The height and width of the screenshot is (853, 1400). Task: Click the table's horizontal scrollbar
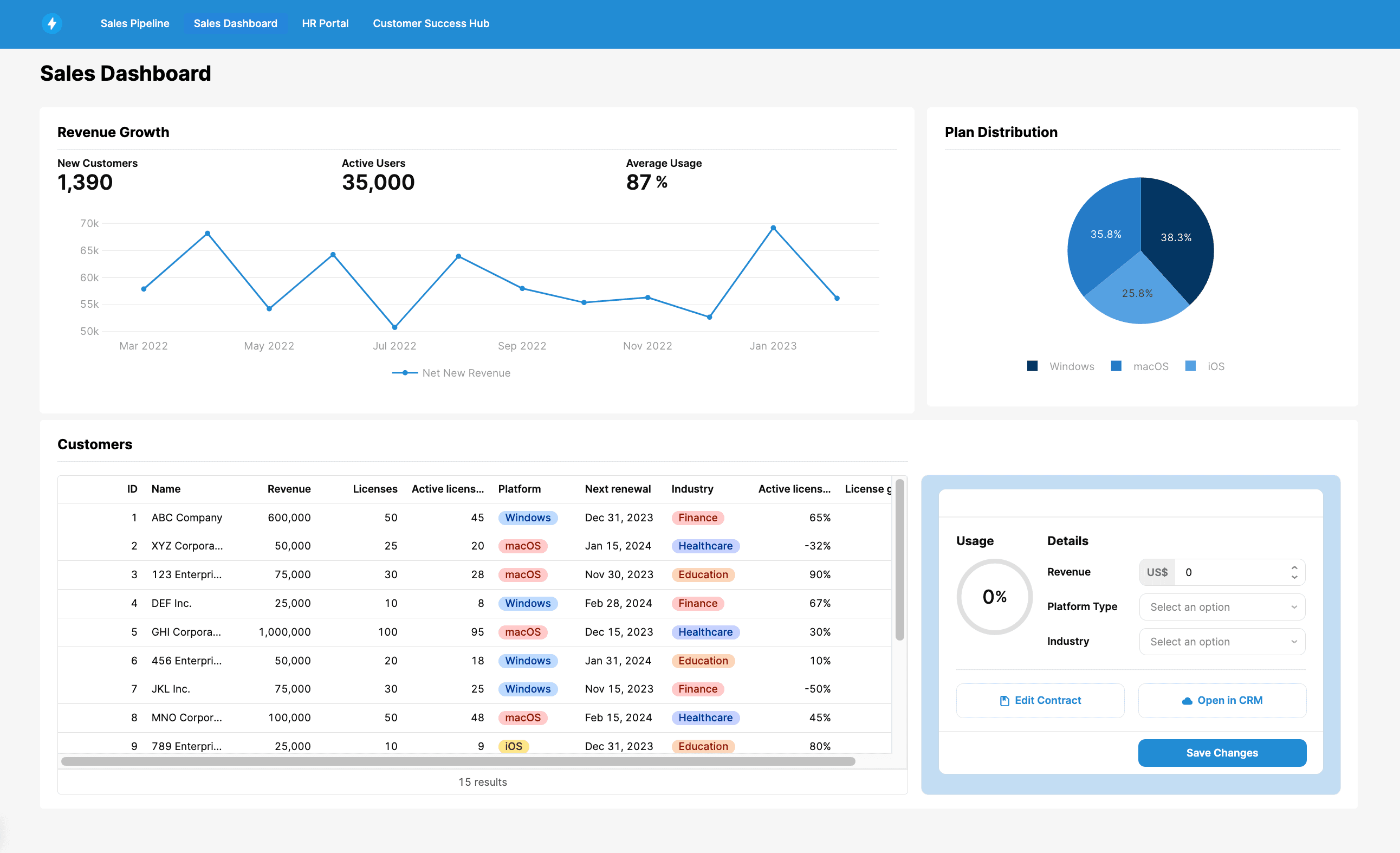pyautogui.click(x=457, y=761)
